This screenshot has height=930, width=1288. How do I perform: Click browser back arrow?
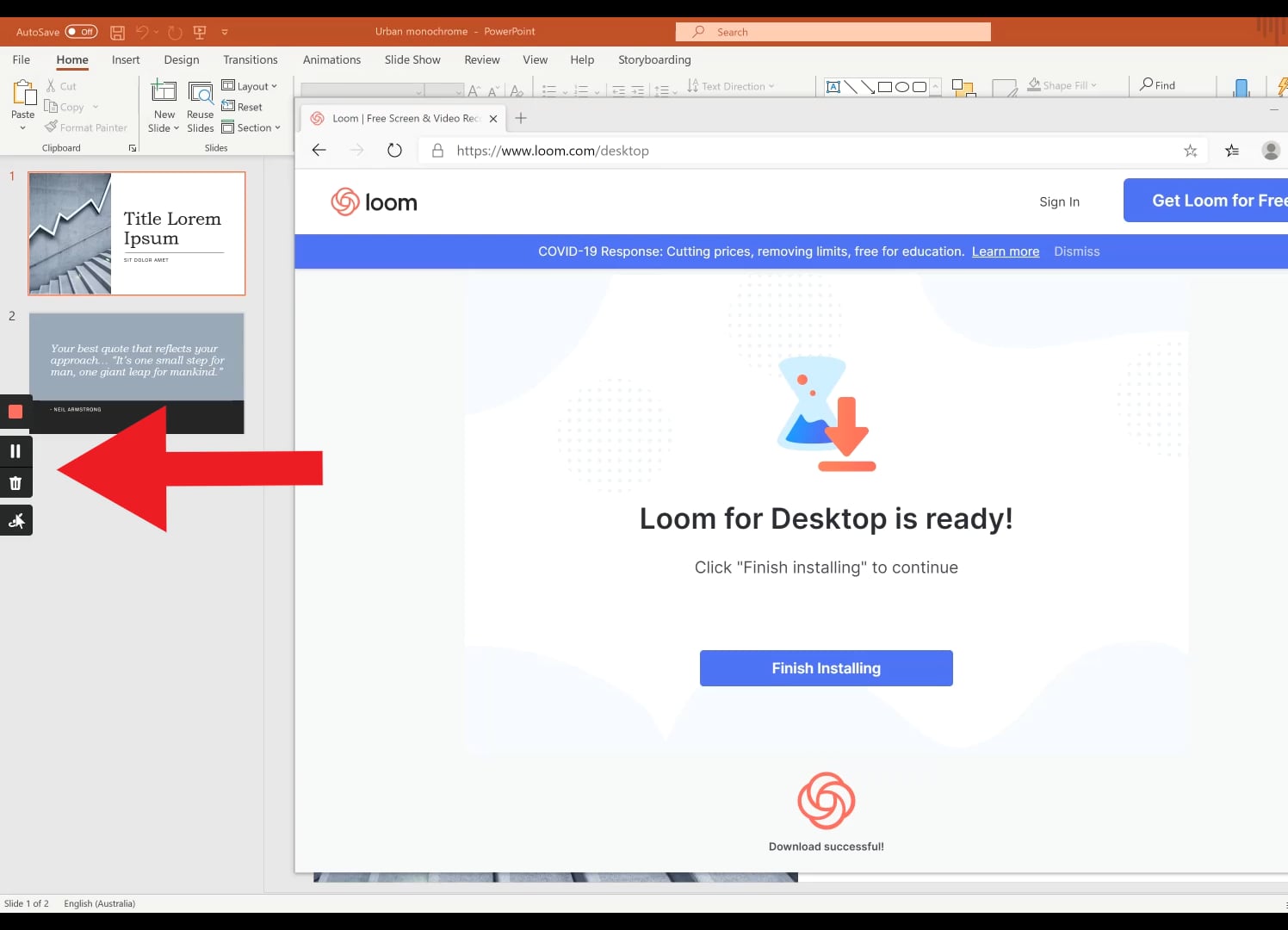pos(319,151)
